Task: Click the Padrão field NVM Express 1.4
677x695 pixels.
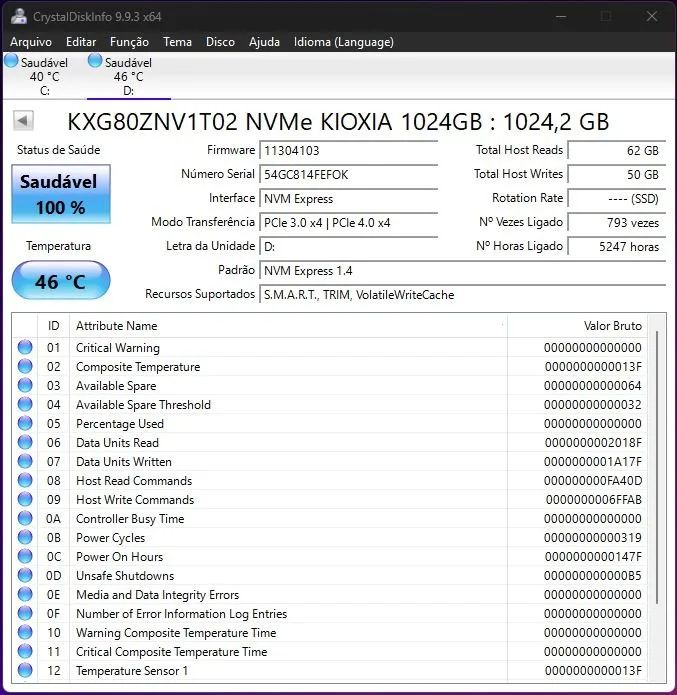Action: click(462, 270)
